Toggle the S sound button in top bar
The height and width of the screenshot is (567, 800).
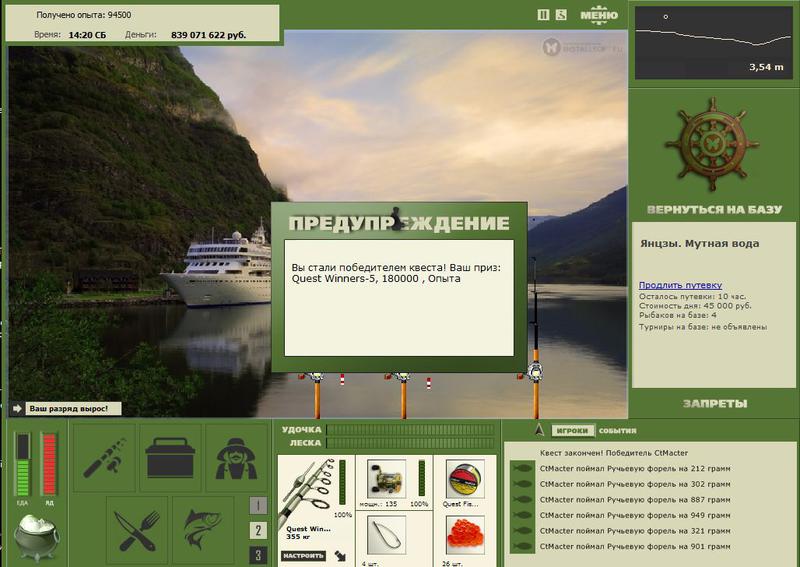(x=561, y=15)
